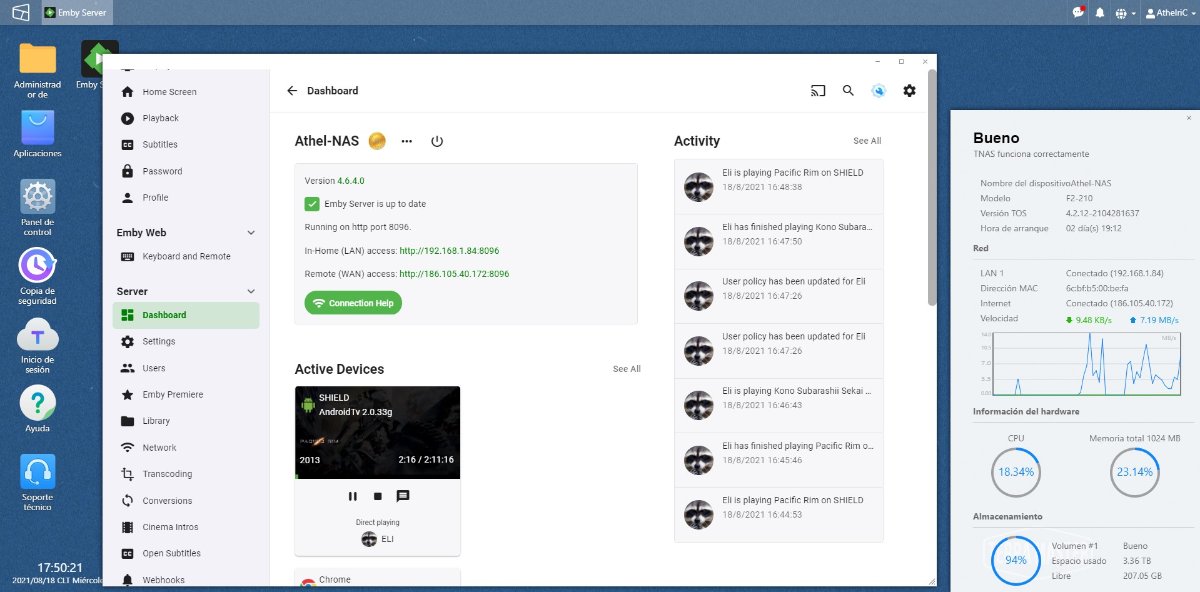Open Subtitles settings in sidebar

tap(186, 145)
